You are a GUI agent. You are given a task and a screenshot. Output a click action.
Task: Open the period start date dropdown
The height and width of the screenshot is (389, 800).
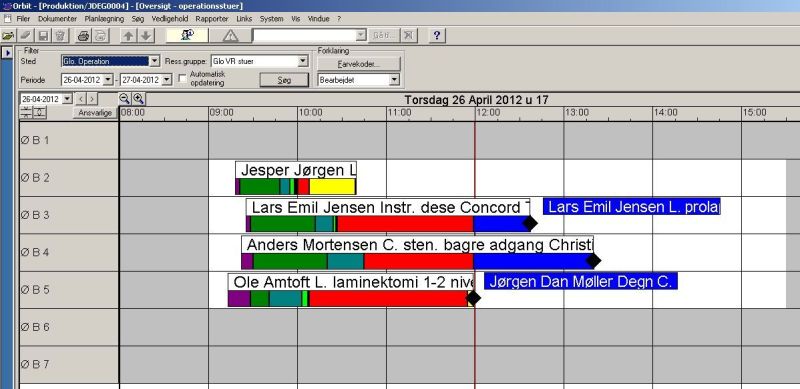click(108, 80)
